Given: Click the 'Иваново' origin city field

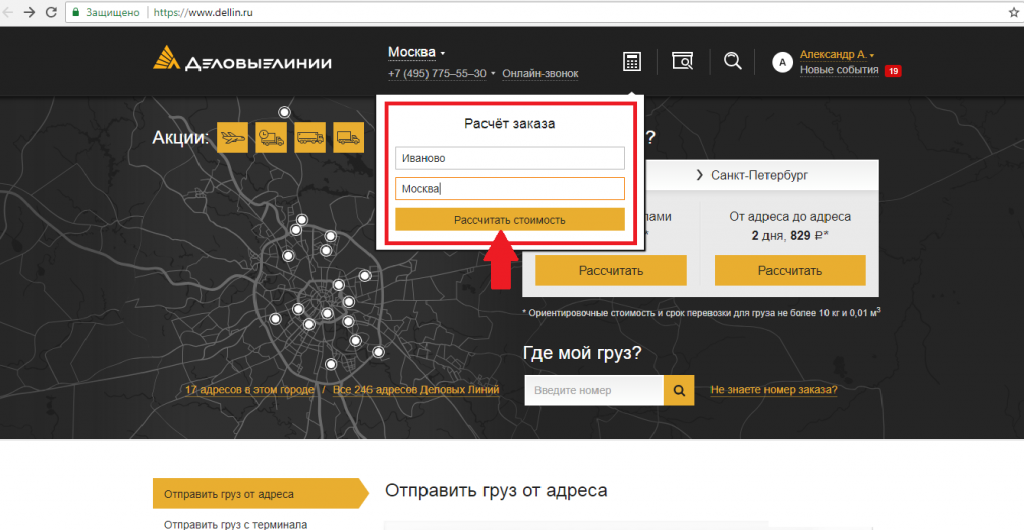Looking at the screenshot, I should (510, 158).
